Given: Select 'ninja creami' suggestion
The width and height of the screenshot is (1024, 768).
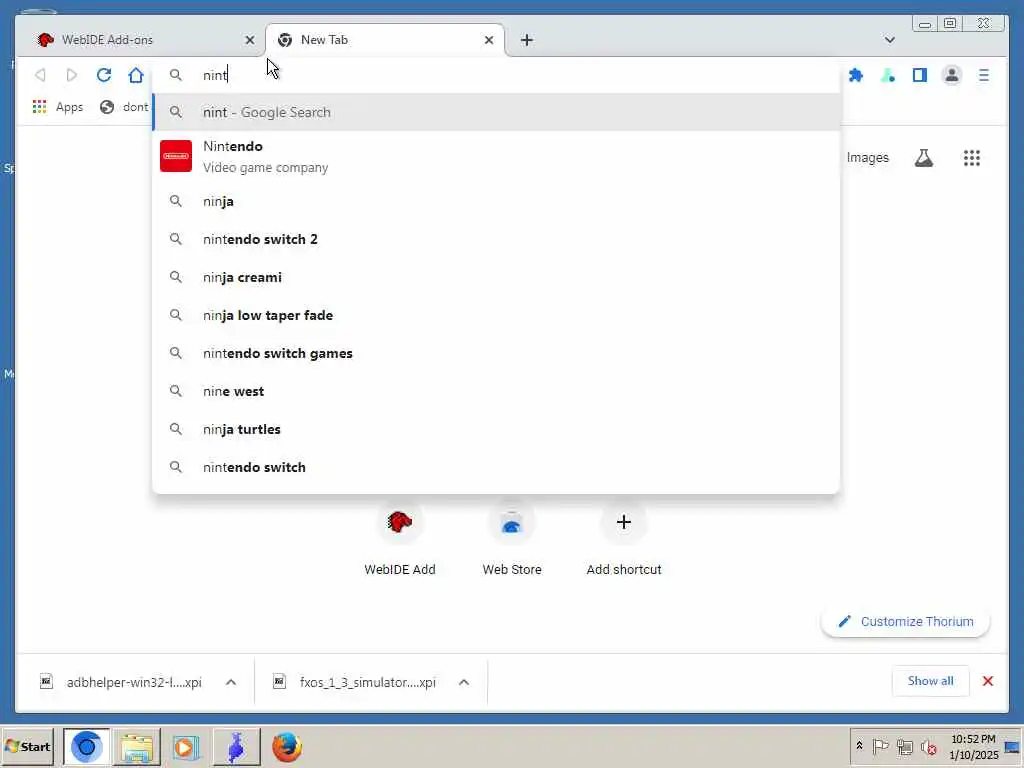Looking at the screenshot, I should pyautogui.click(x=496, y=277).
